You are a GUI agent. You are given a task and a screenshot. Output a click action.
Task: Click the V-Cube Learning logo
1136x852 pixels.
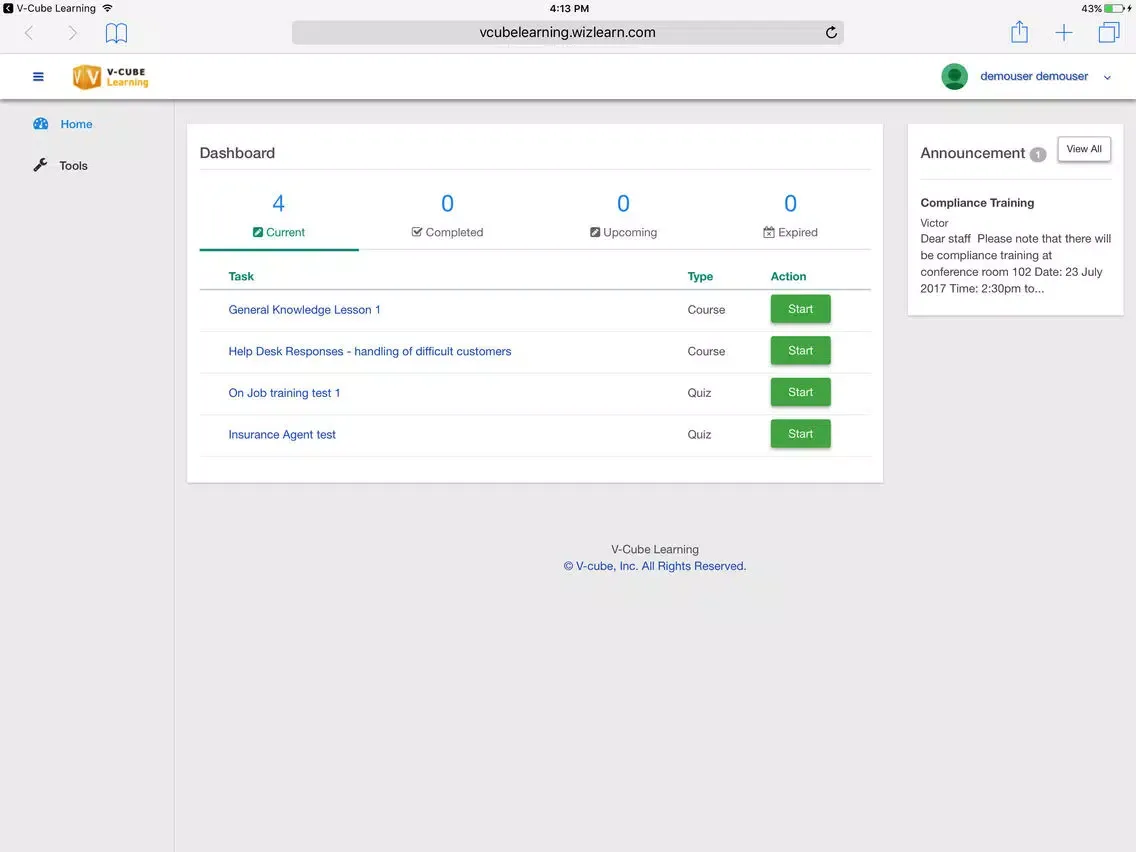tap(110, 77)
